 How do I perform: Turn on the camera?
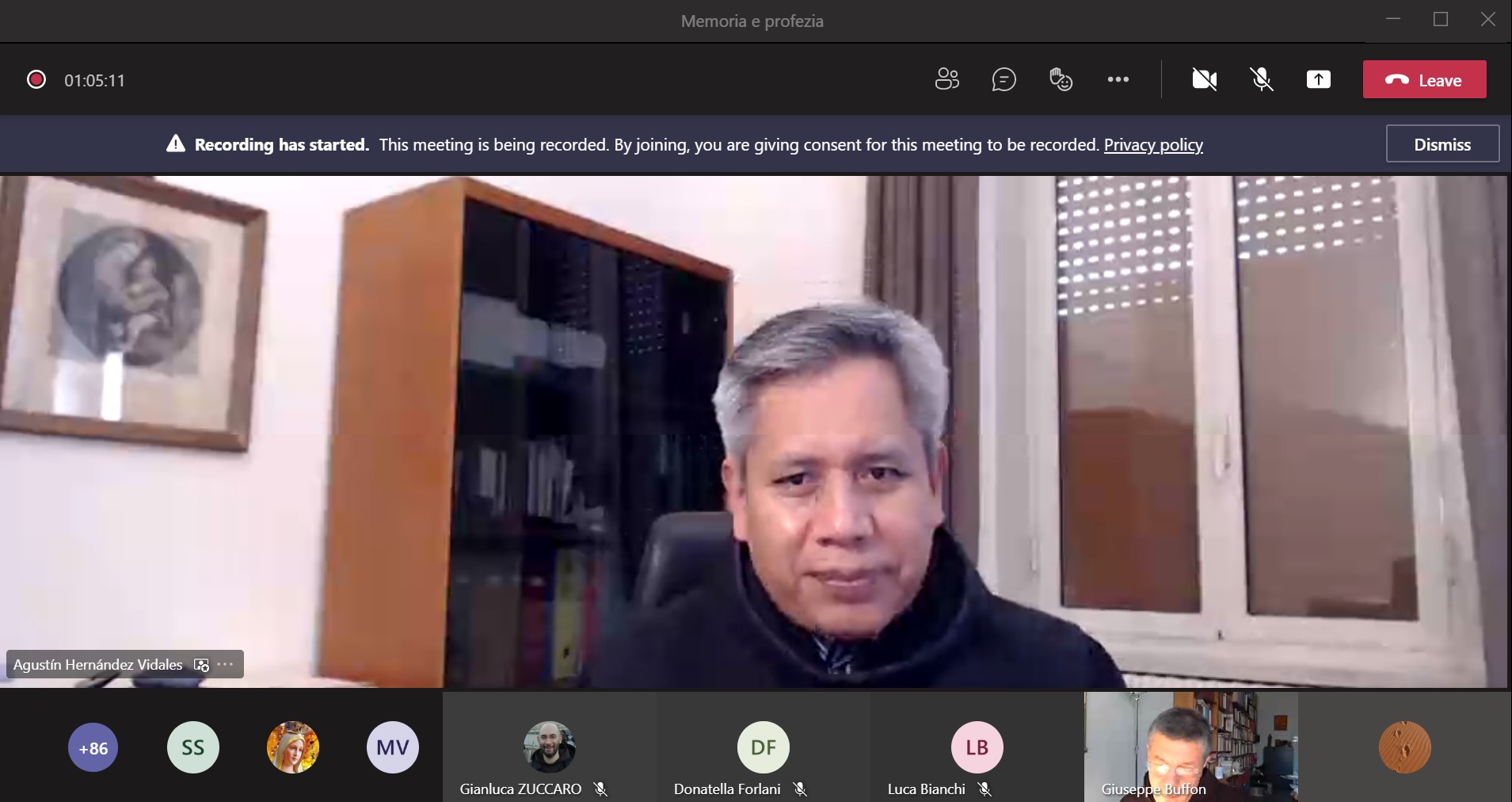pyautogui.click(x=1204, y=79)
